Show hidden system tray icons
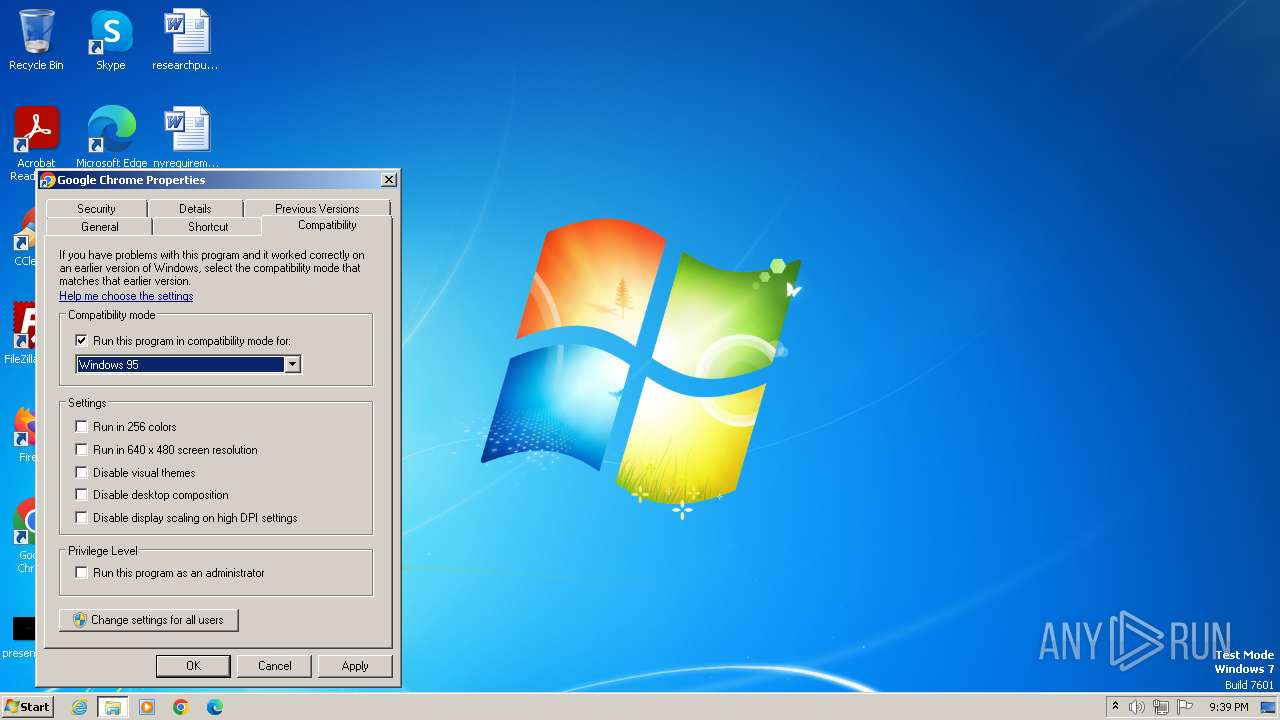1280x720 pixels. [x=1115, y=707]
